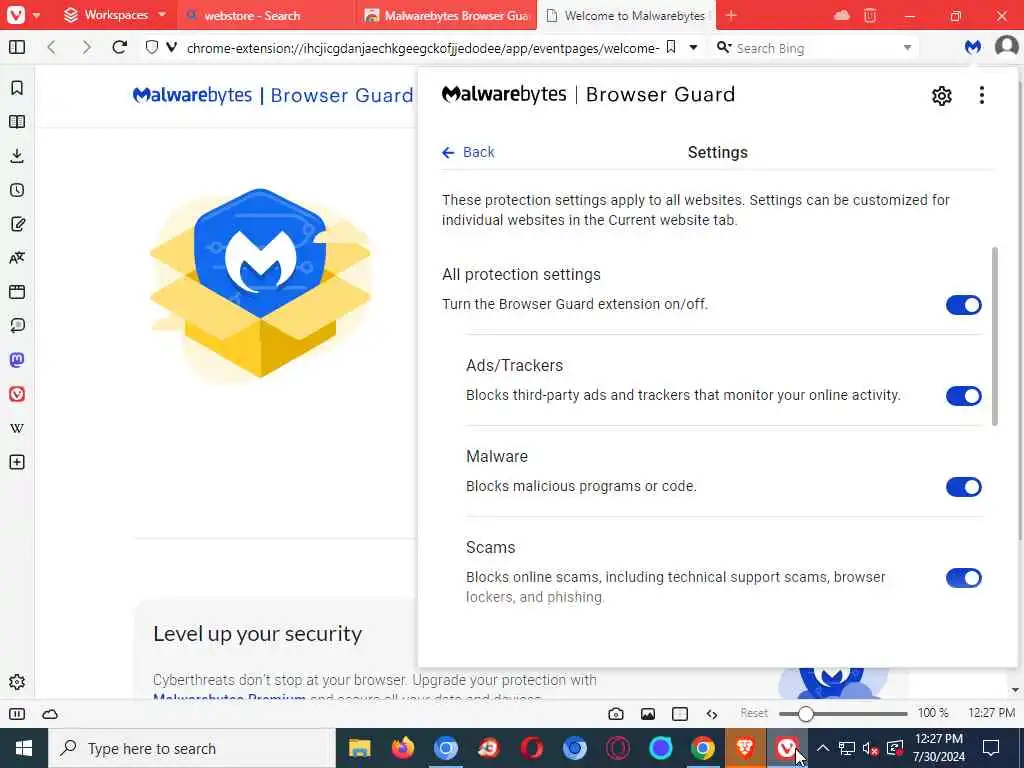Open the Mastodon web panel

[17, 360]
